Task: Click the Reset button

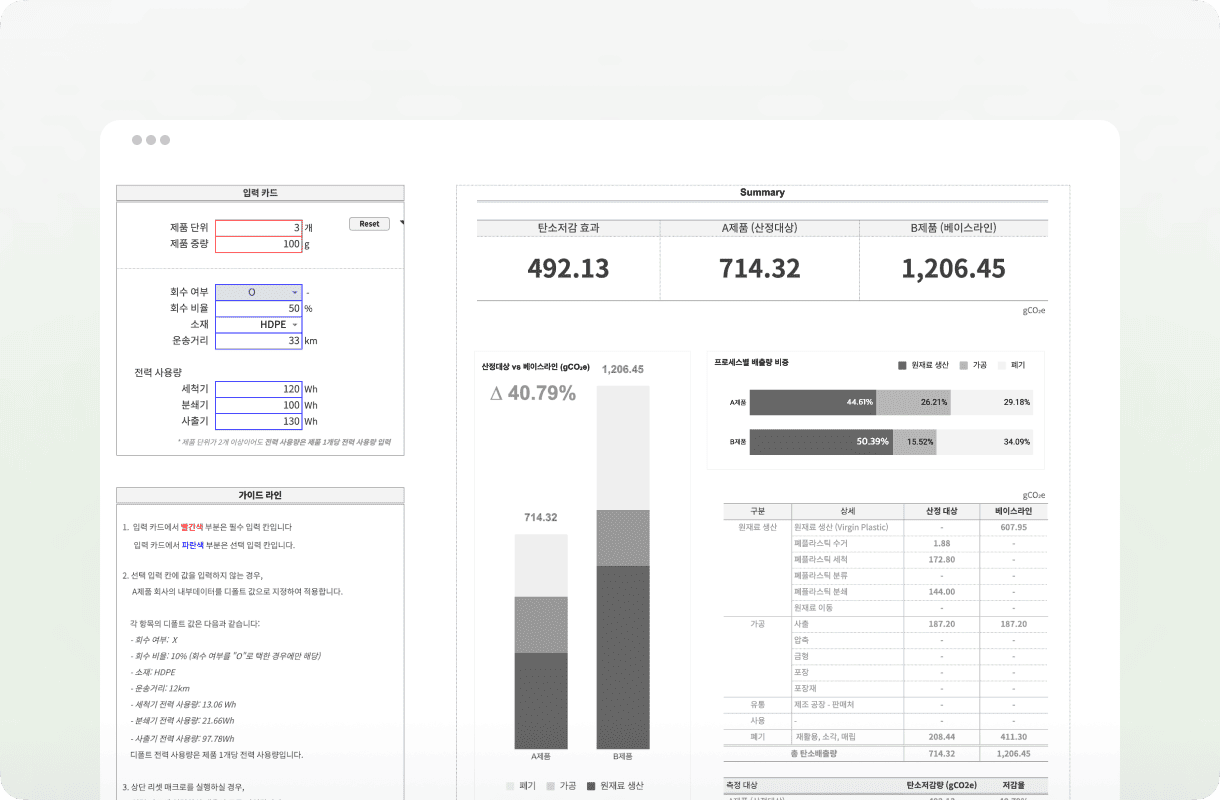Action: pos(369,224)
